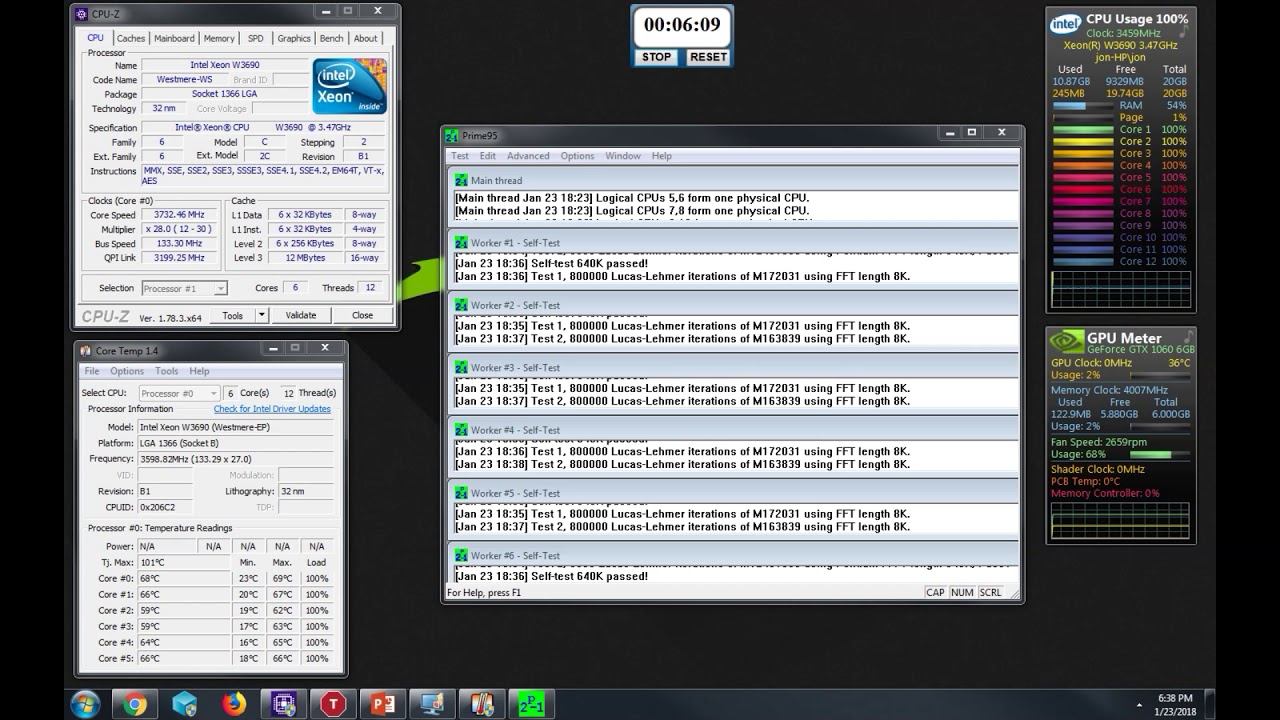Image resolution: width=1280 pixels, height=720 pixels.
Task: Switch to the SPD tab in CPU-Z
Action: pos(256,38)
